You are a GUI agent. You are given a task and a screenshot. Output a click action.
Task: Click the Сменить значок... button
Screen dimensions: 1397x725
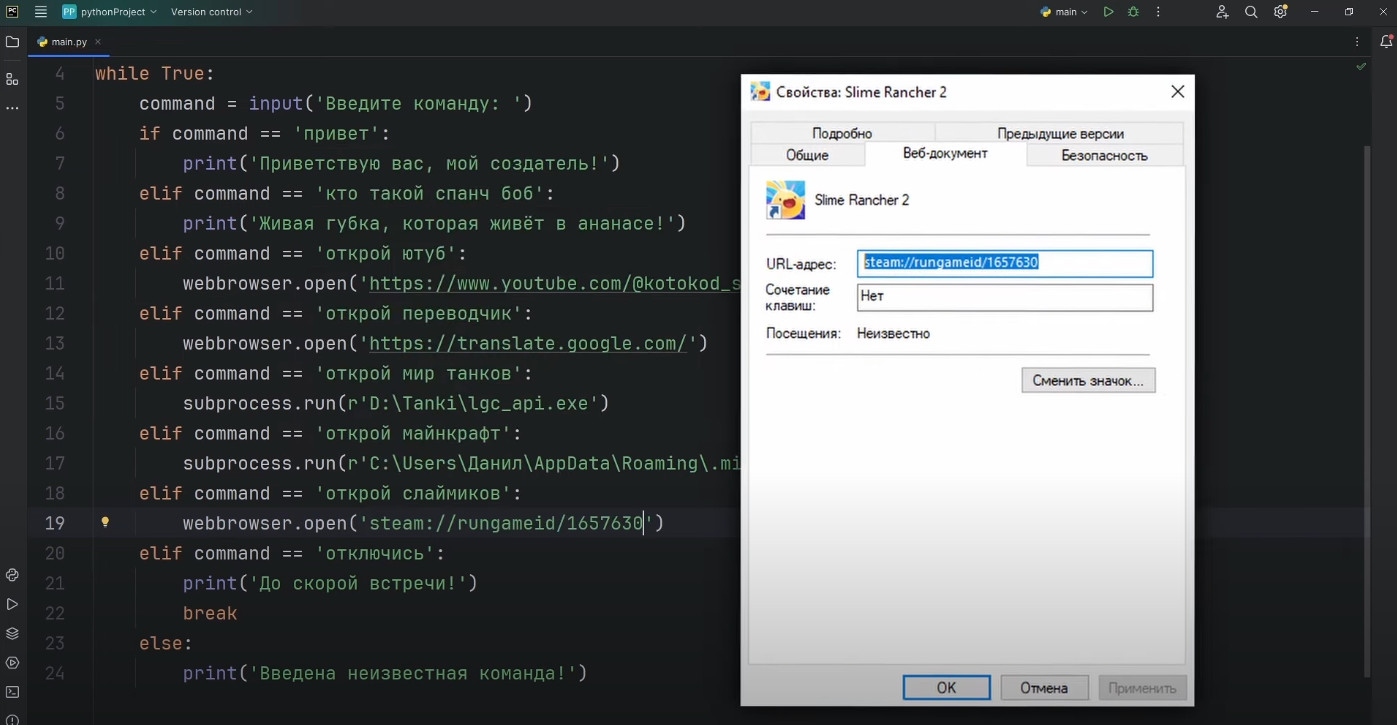pyautogui.click(x=1088, y=380)
